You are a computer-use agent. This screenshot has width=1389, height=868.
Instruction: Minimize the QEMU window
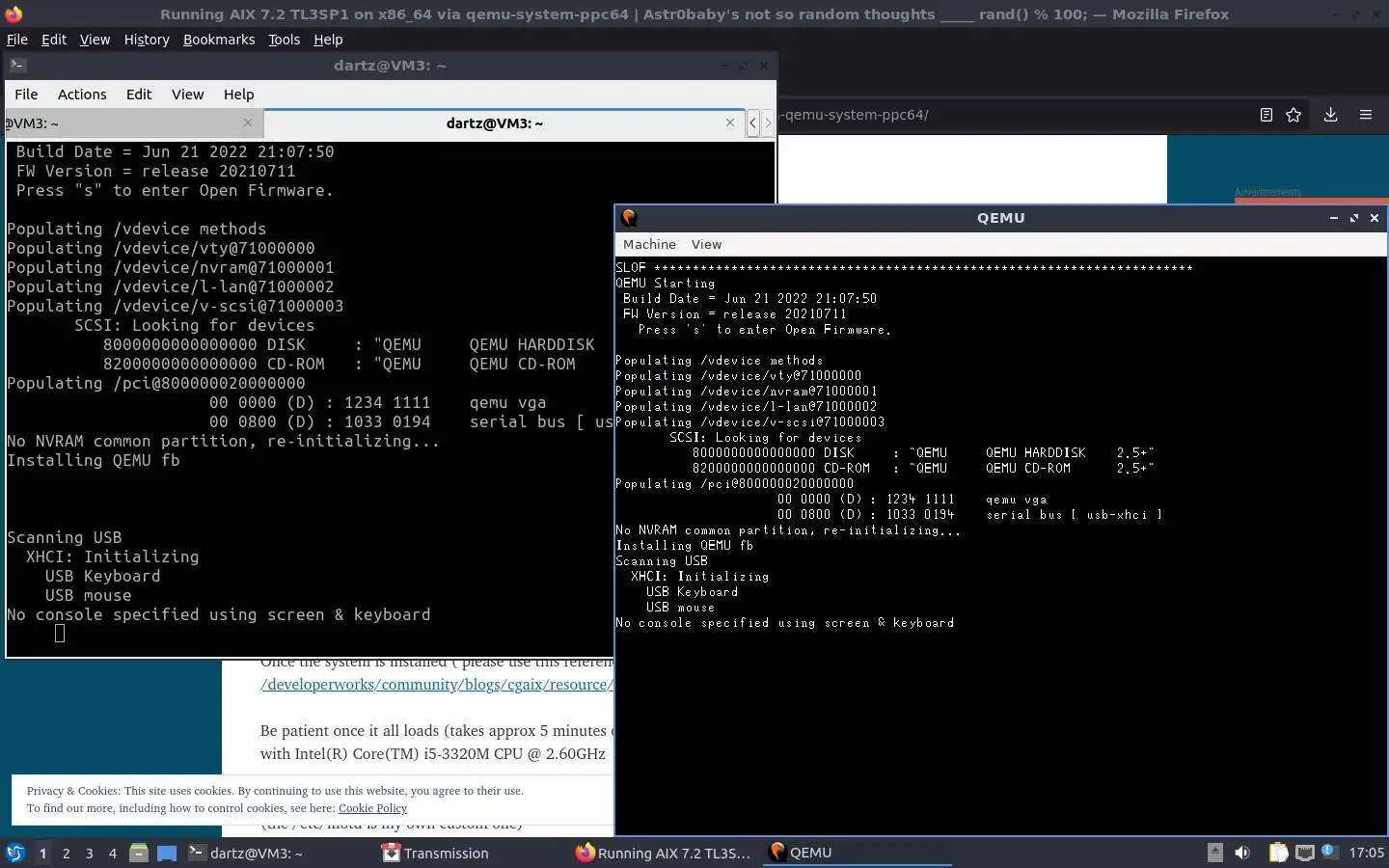click(1334, 218)
